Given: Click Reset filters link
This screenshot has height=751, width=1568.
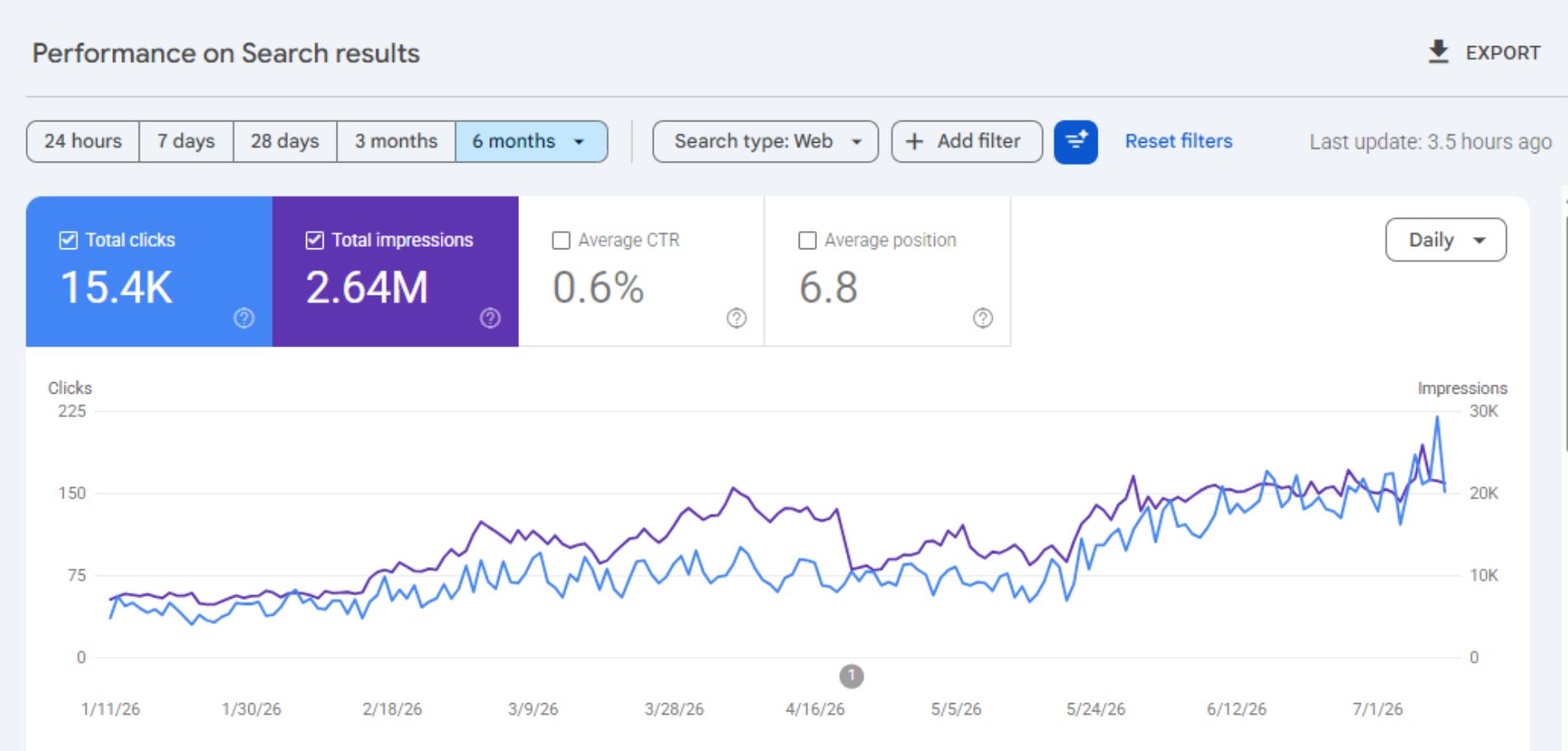Looking at the screenshot, I should 1178,141.
